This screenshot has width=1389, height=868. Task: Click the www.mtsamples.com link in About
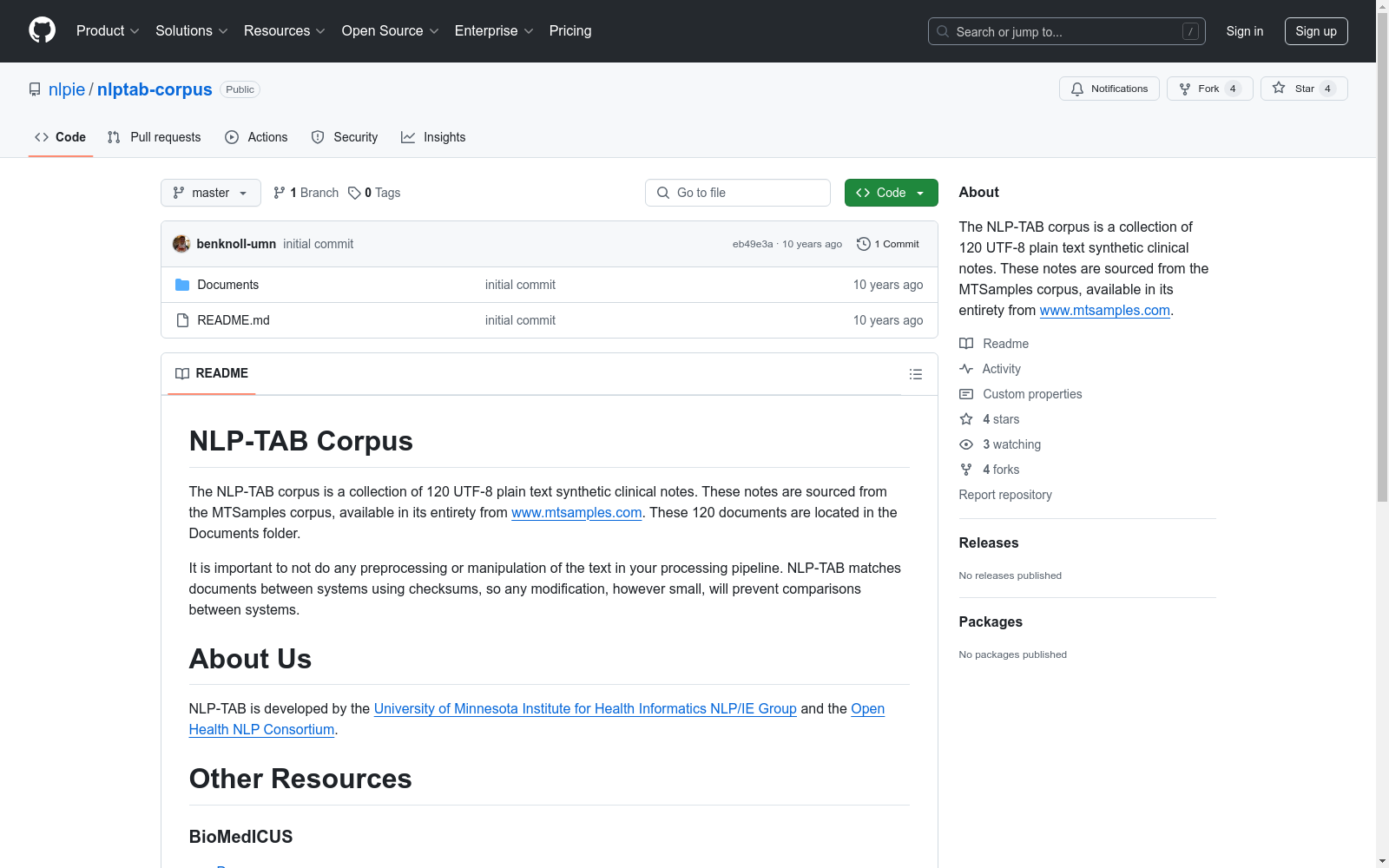tap(1105, 310)
